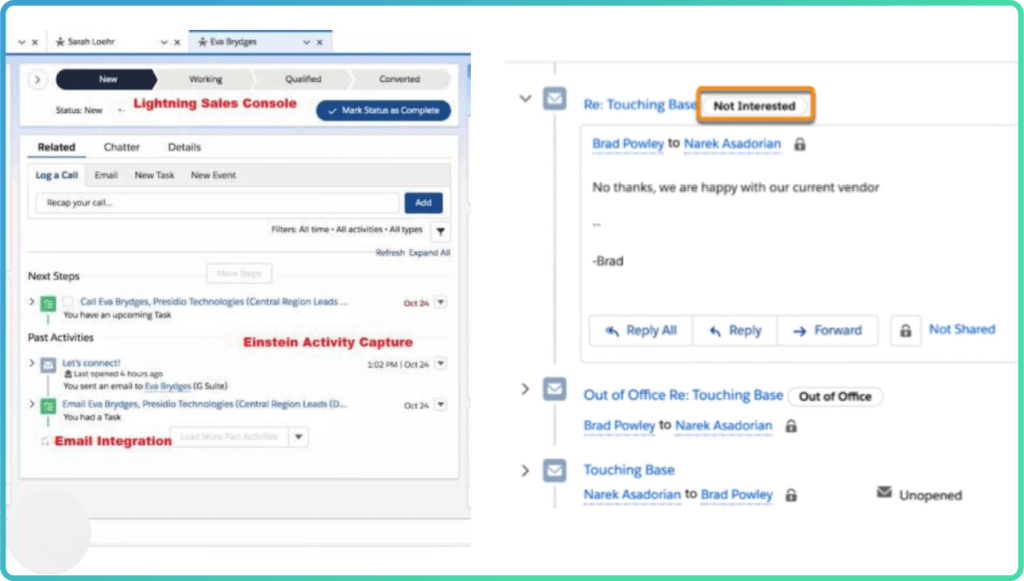Image resolution: width=1024 pixels, height=581 pixels.
Task: Click the email icon beside Let's connect!
Action: coord(48,366)
